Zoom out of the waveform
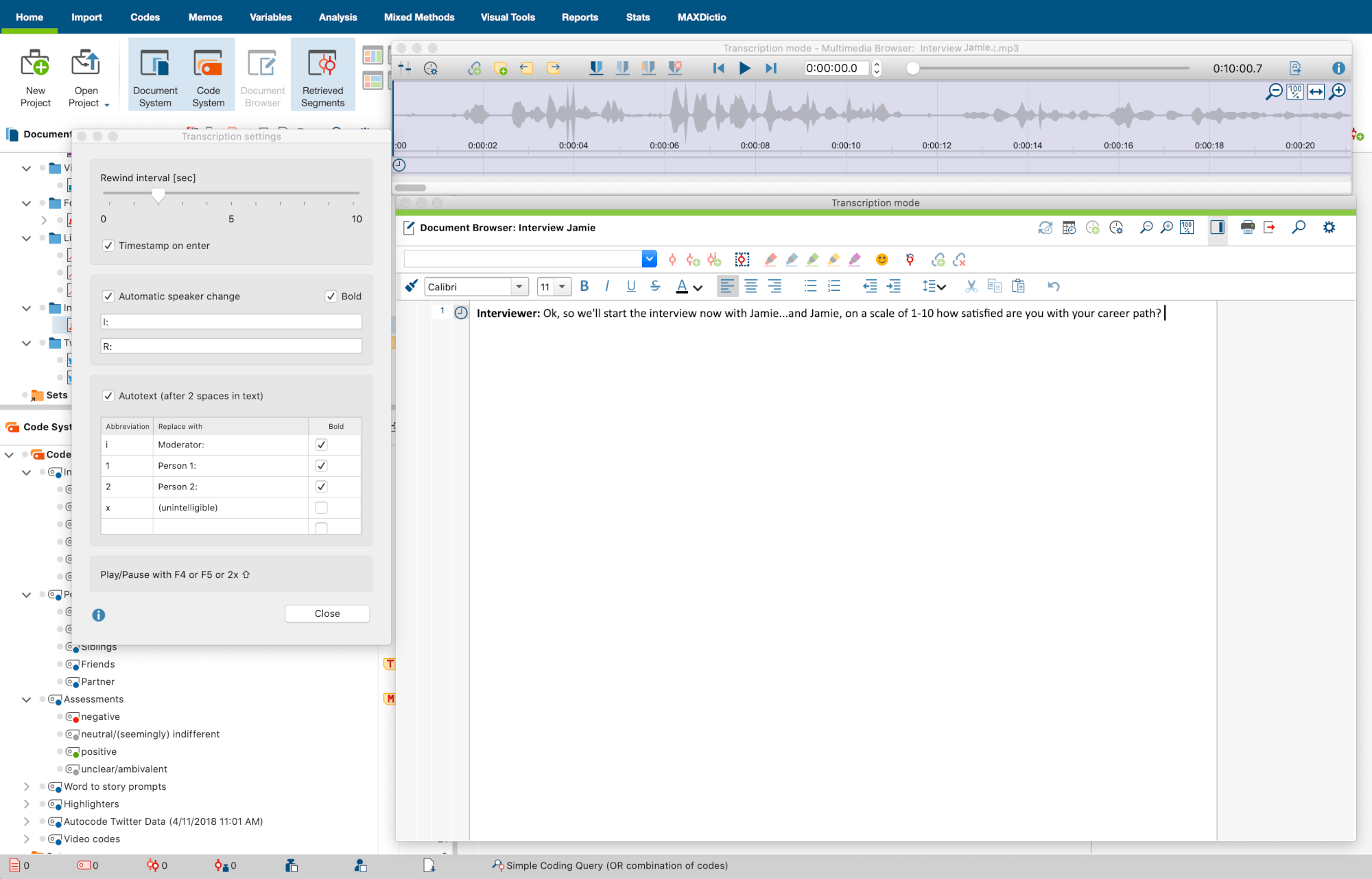1372x879 pixels. pos(1274,91)
